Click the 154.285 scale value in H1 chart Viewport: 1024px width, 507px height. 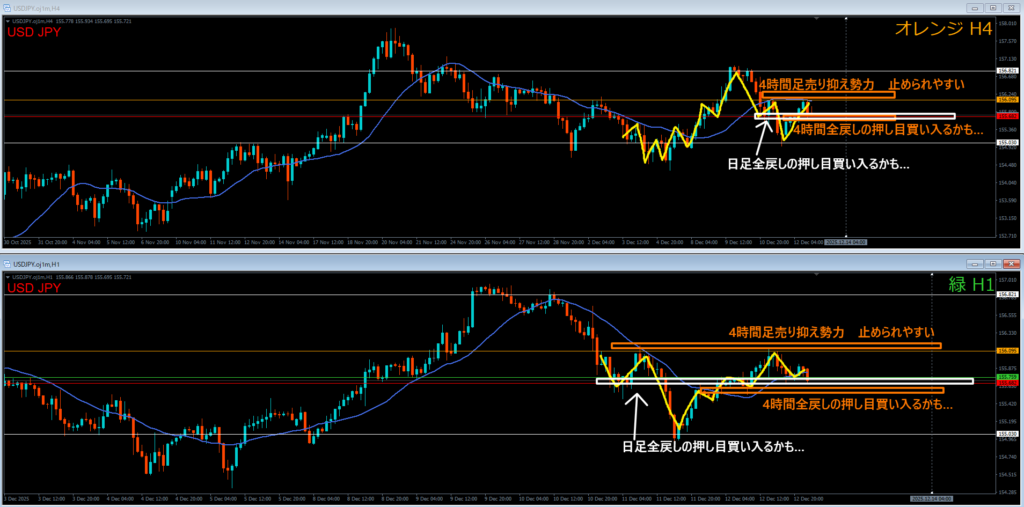pos(1006,491)
